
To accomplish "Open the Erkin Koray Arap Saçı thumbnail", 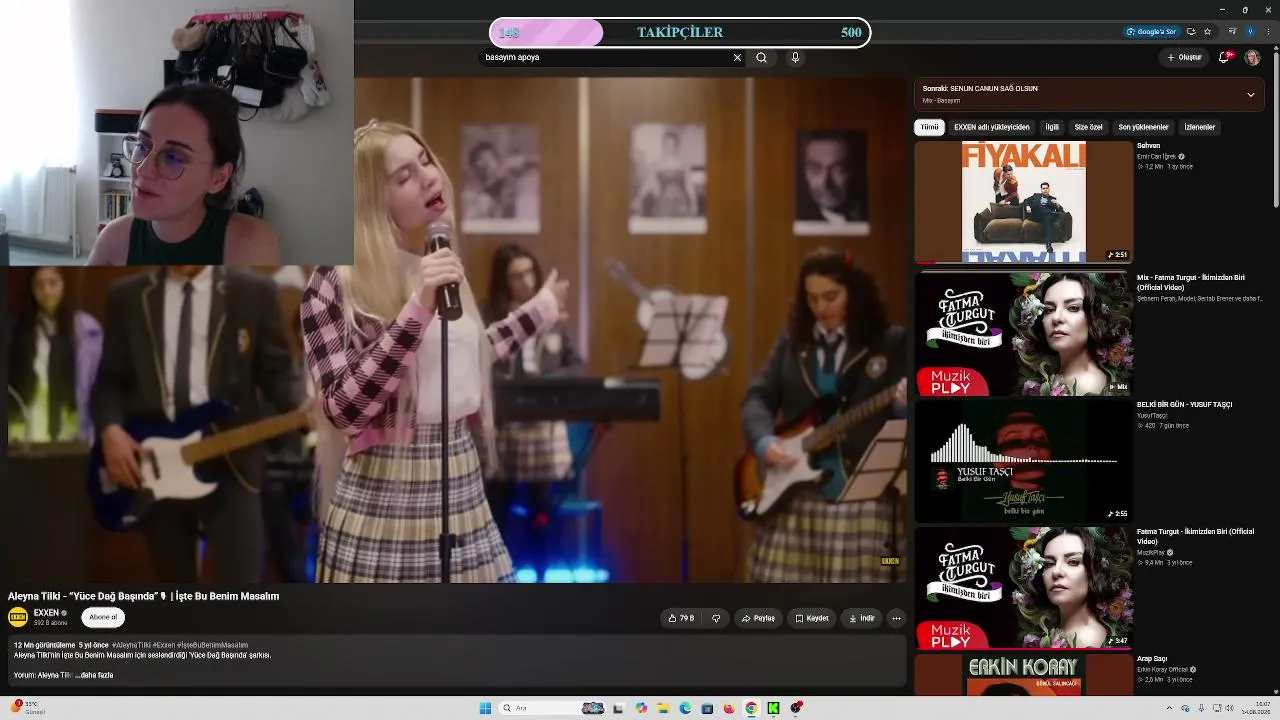I will pos(1023,675).
